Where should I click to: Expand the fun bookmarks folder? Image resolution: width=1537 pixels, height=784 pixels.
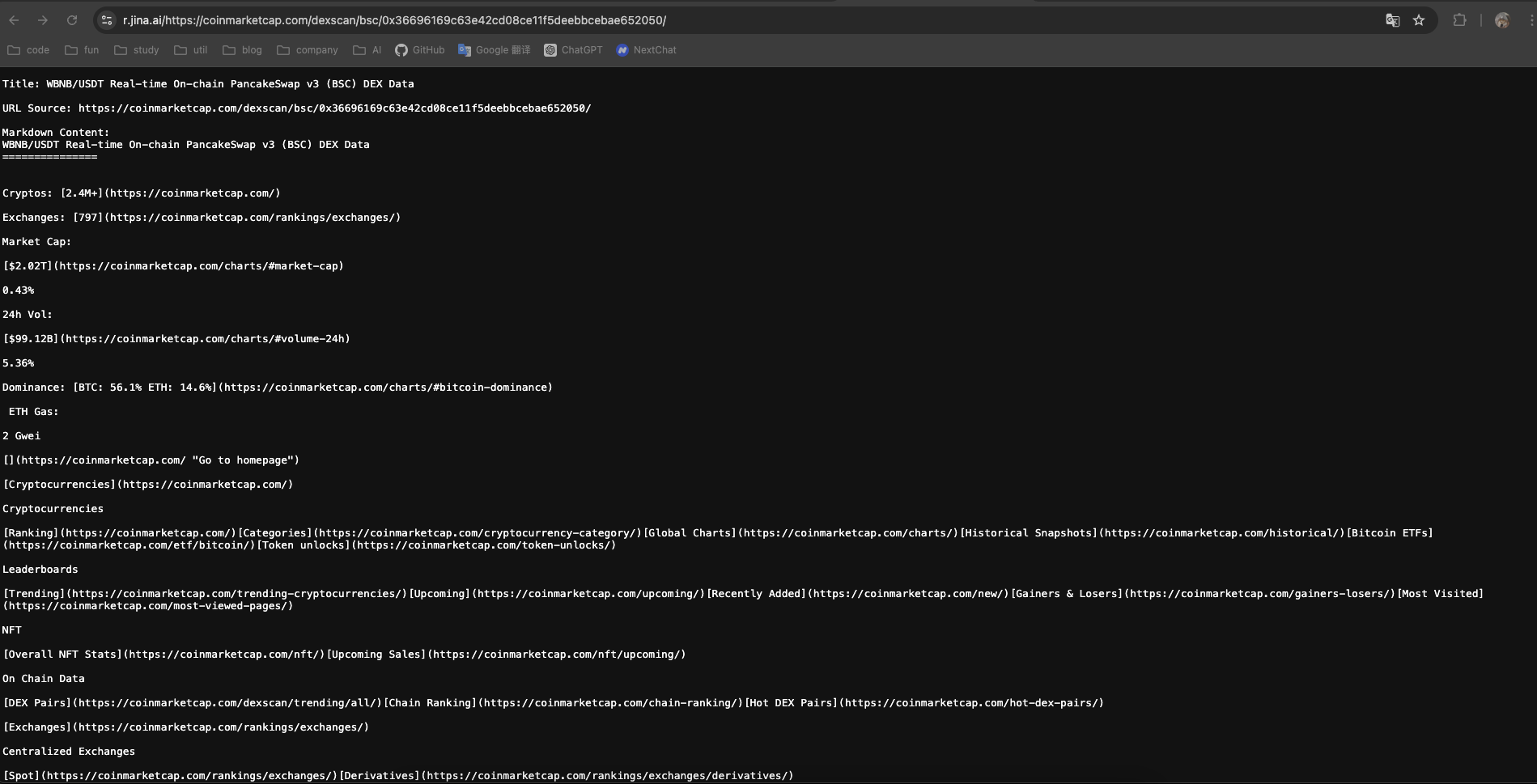82,50
